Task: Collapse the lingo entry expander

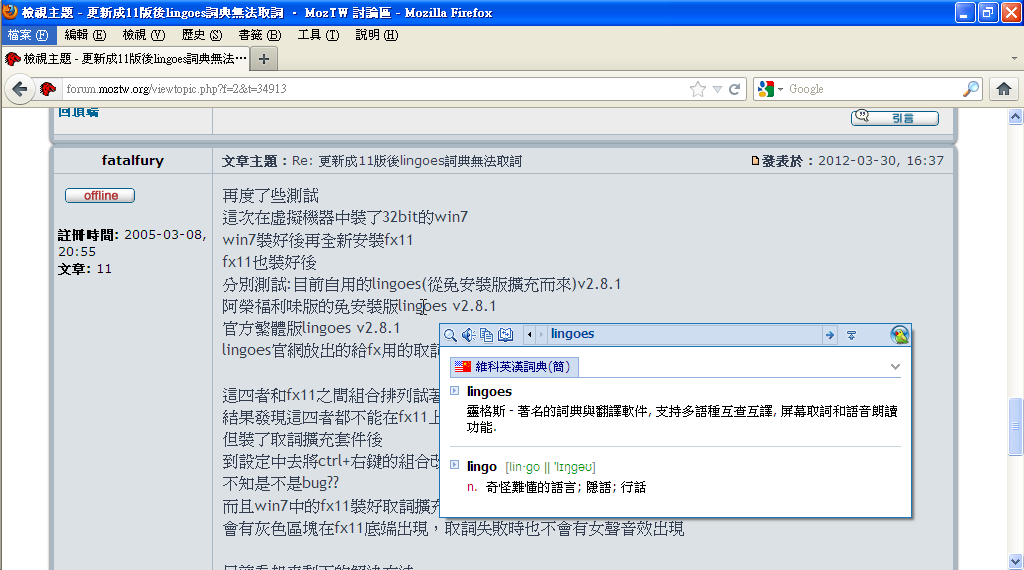Action: pos(455,465)
